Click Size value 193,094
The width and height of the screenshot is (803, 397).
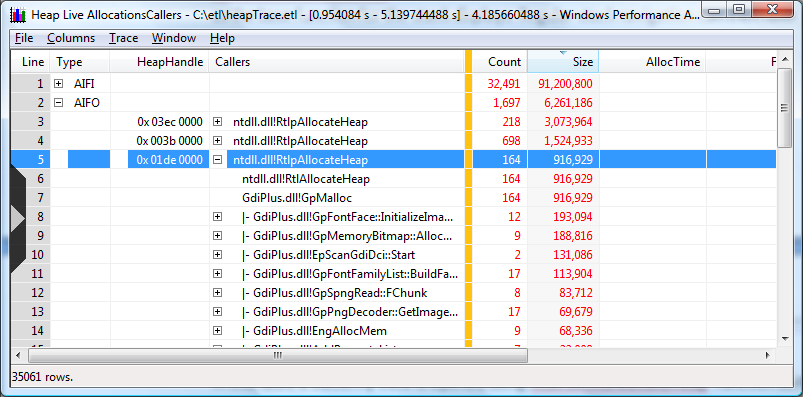coord(573,217)
